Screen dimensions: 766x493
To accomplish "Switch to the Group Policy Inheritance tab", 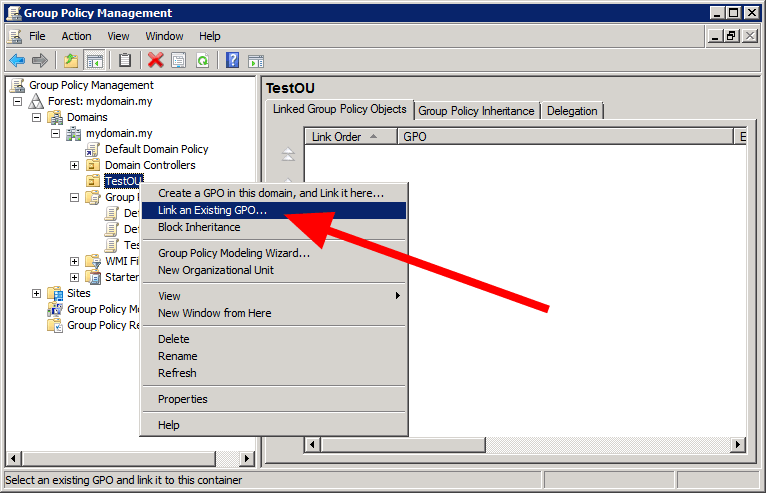I will click(x=476, y=111).
